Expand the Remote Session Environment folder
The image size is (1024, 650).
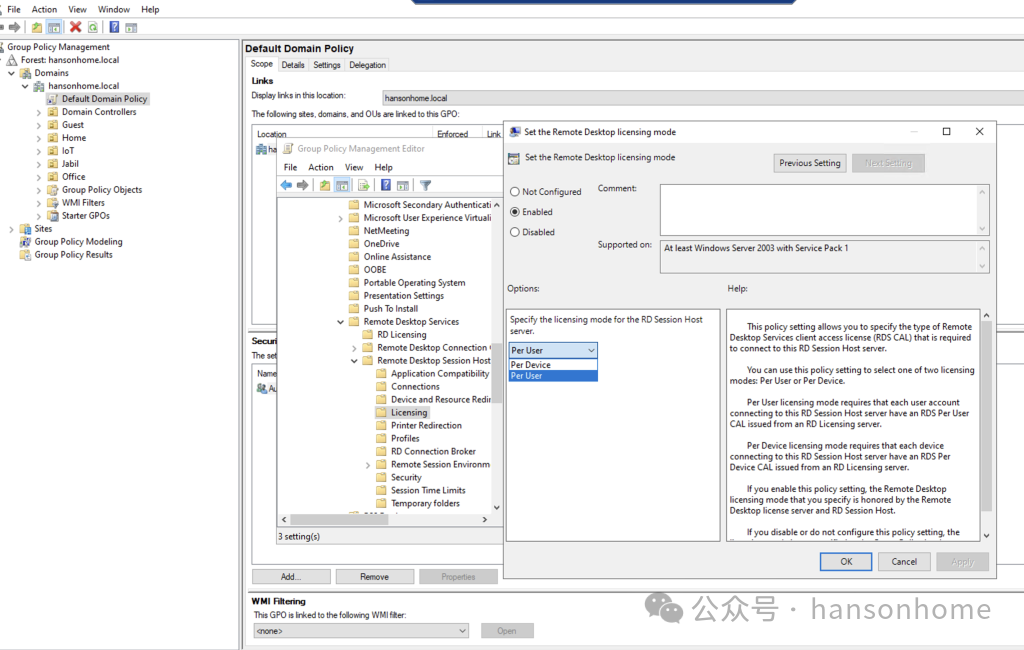(368, 465)
